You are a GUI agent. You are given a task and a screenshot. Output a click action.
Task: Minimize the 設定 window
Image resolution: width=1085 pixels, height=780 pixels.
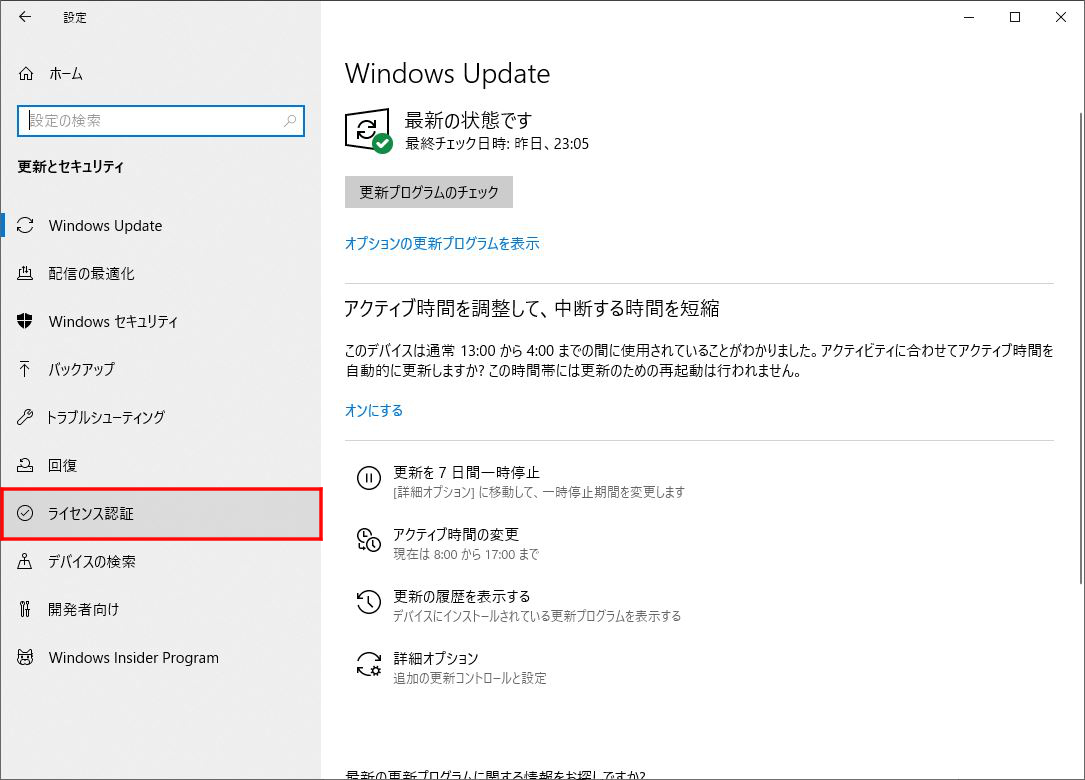click(969, 17)
